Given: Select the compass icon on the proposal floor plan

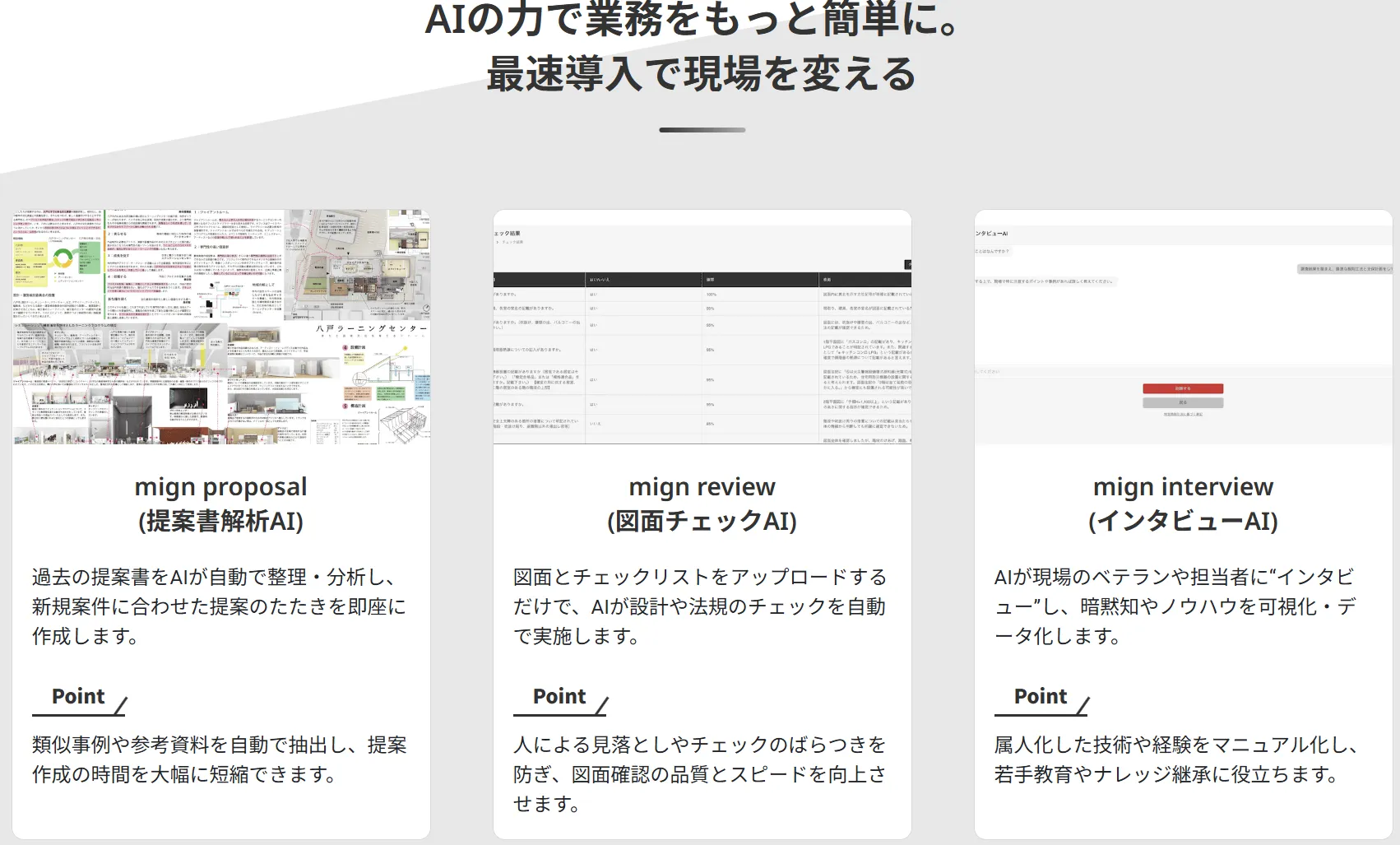Looking at the screenshot, I should point(426,309).
